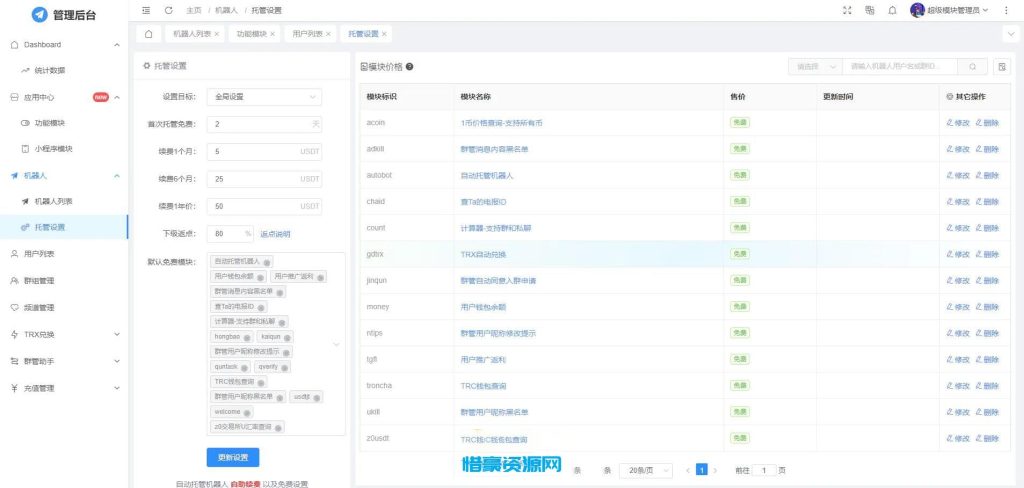Focus the 下级返点 percentage field
This screenshot has width=1024, height=488.
pyautogui.click(x=230, y=234)
